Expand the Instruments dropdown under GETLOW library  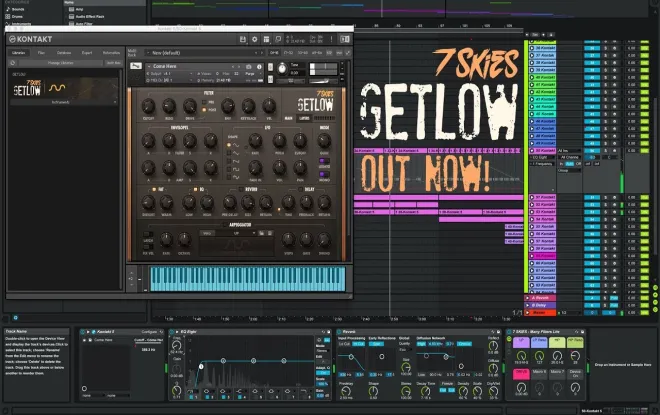(63, 102)
